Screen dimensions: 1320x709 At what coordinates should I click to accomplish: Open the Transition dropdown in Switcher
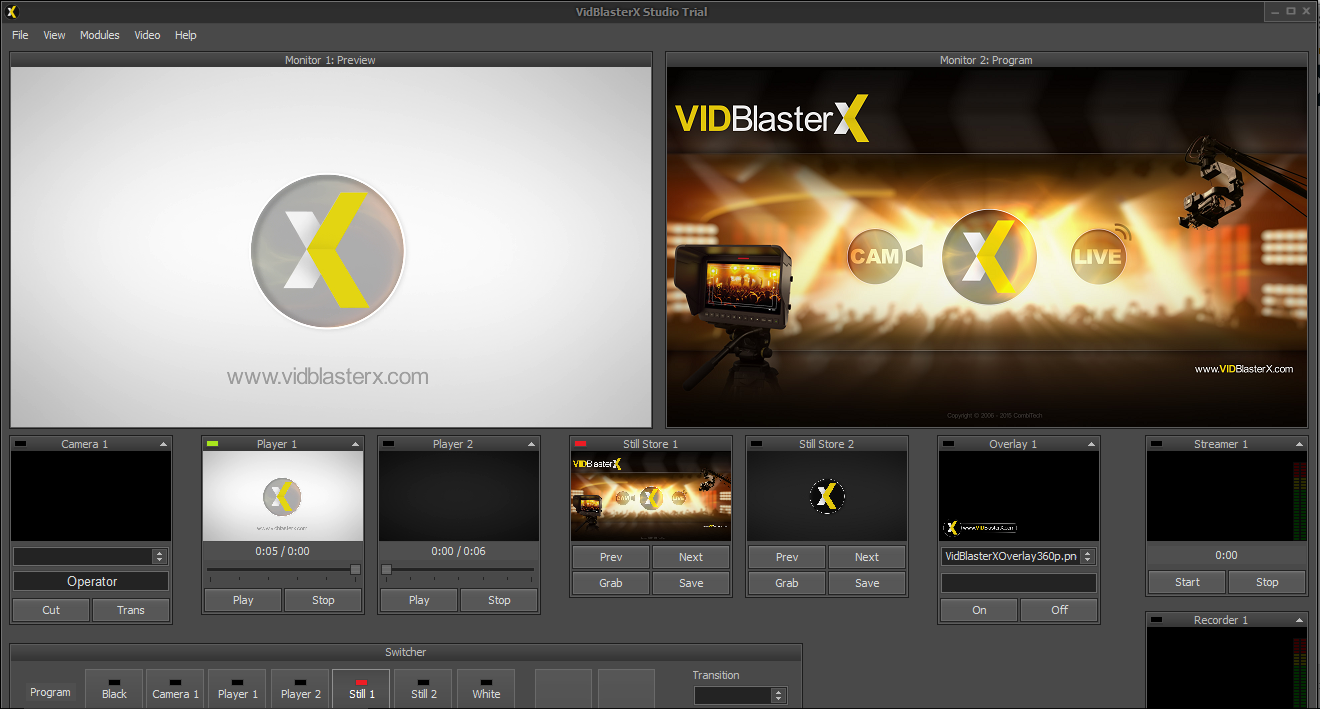[x=778, y=695]
